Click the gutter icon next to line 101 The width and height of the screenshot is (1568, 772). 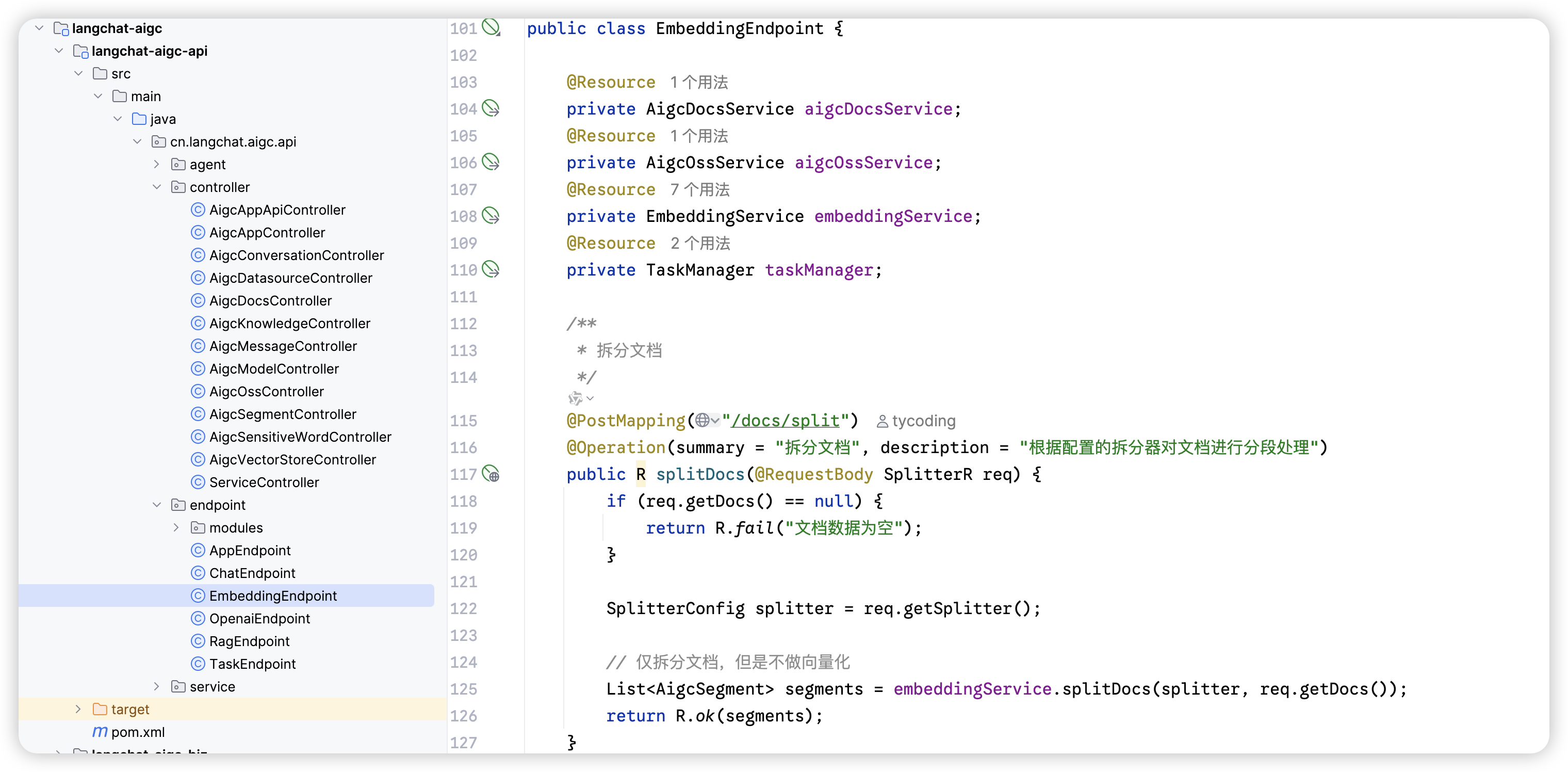point(491,27)
